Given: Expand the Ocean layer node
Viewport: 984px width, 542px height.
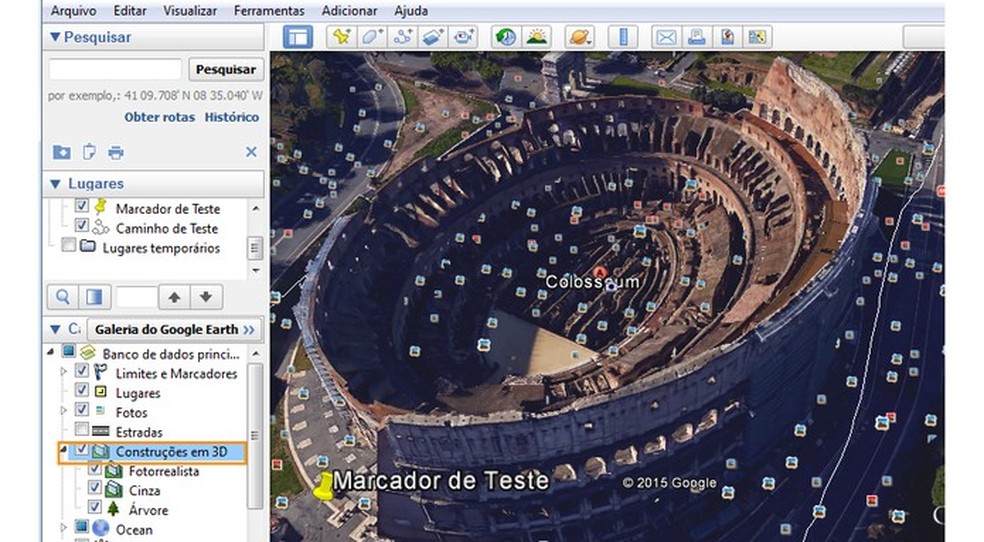Looking at the screenshot, I should [63, 527].
